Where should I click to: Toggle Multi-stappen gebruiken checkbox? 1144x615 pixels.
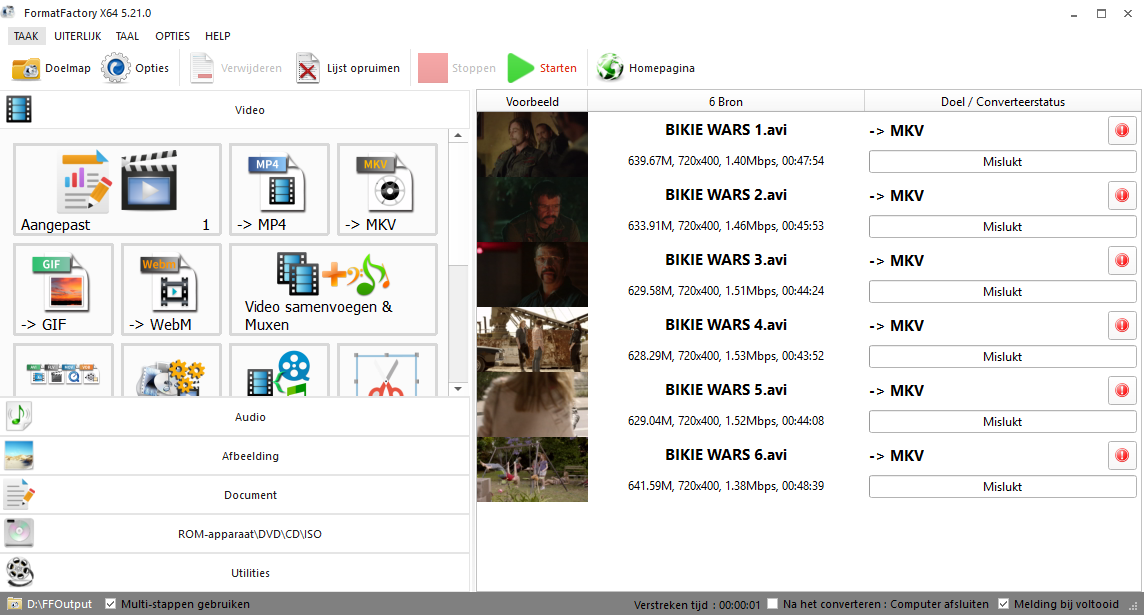click(111, 604)
